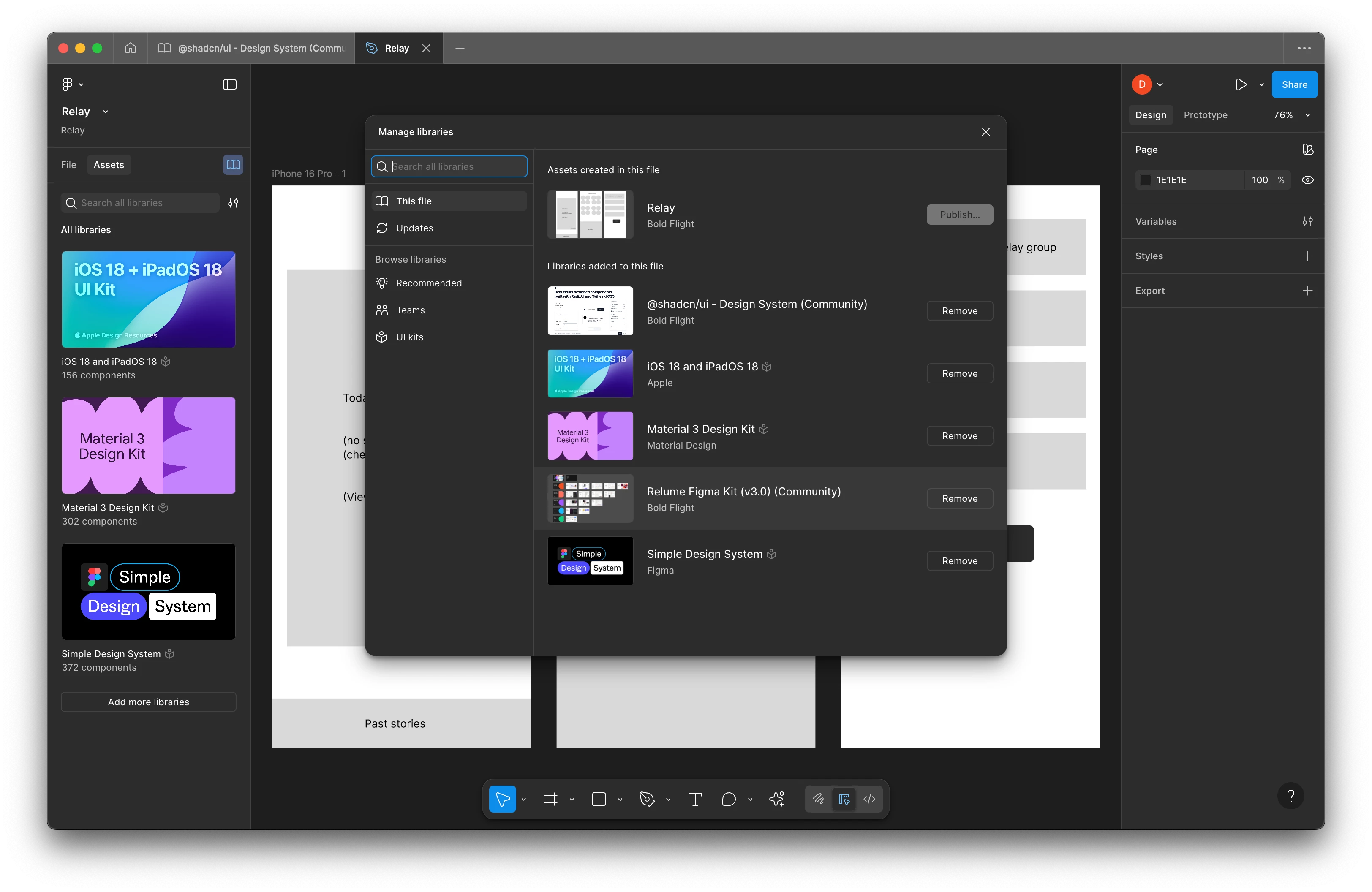Expand Rectangle shape options chevron
This screenshot has width=1372, height=892.
click(620, 800)
